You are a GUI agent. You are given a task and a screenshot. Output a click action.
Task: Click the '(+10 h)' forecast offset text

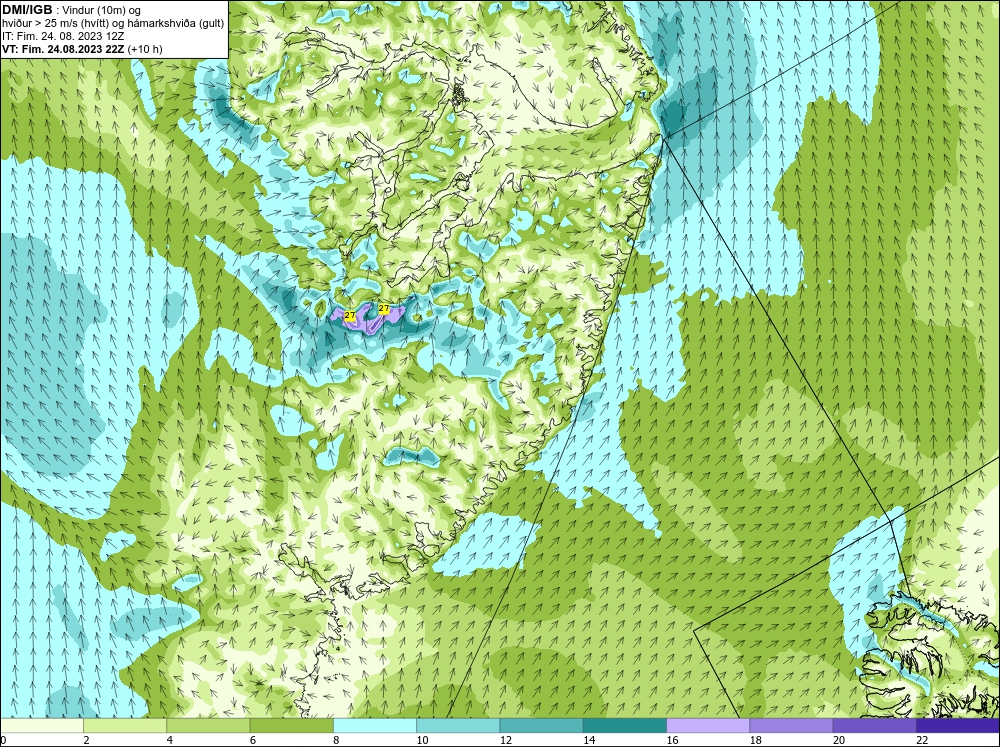[145, 49]
